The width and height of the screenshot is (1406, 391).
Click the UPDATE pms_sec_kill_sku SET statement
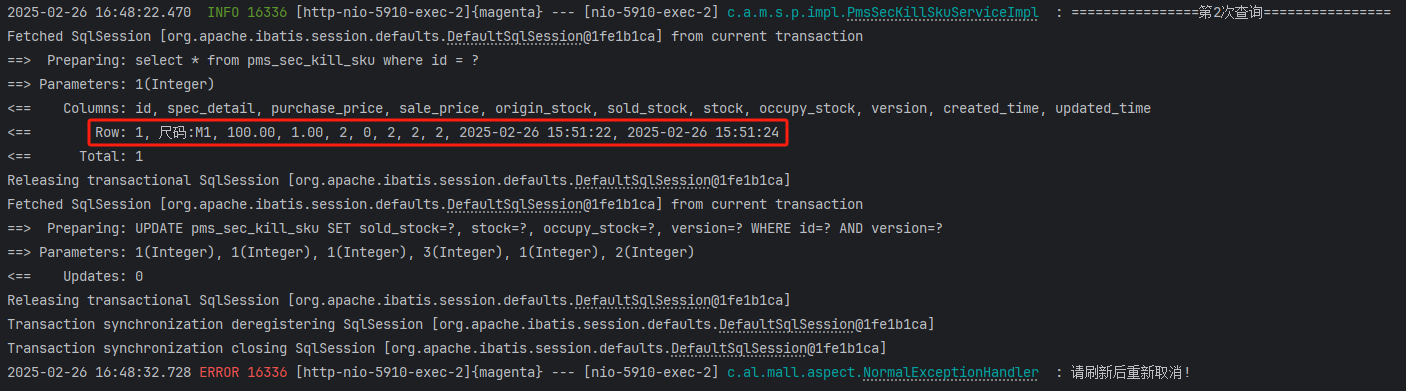point(538,228)
